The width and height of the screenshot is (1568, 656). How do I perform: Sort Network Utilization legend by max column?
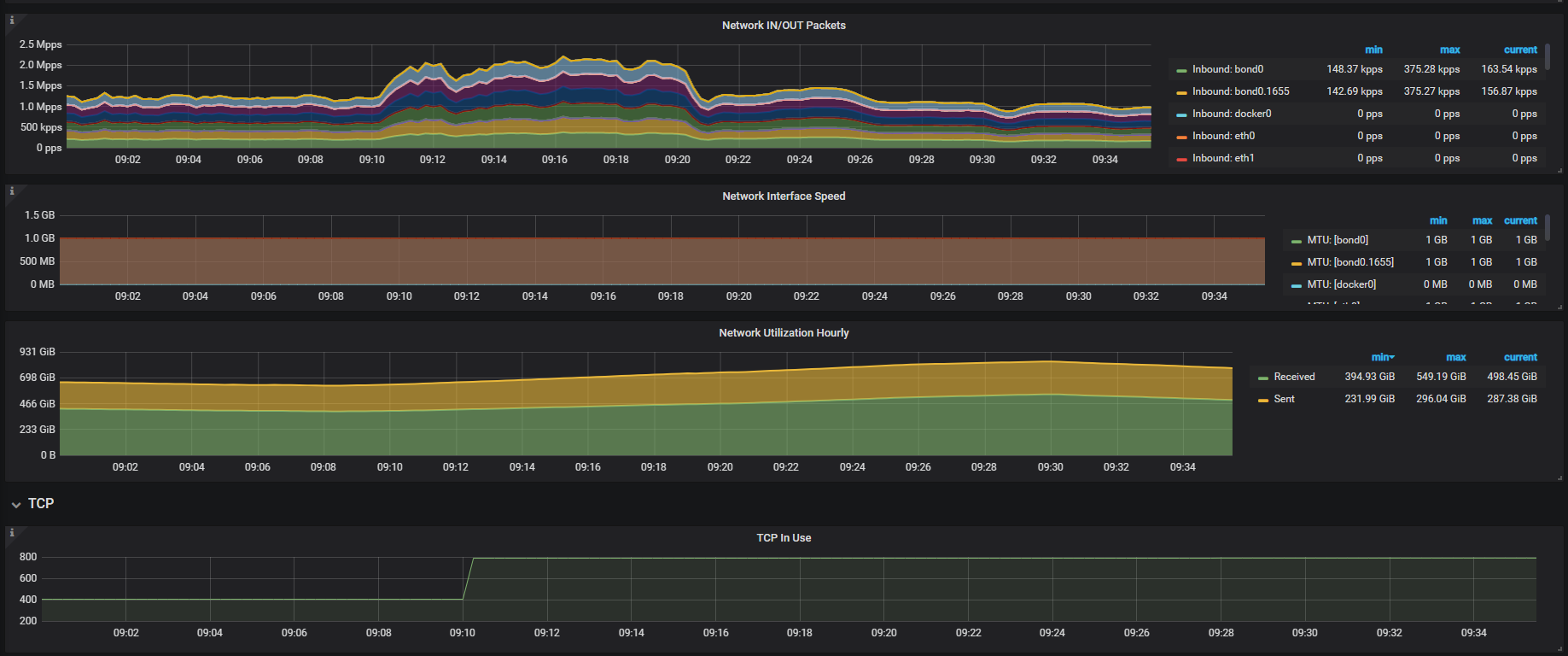click(1455, 357)
